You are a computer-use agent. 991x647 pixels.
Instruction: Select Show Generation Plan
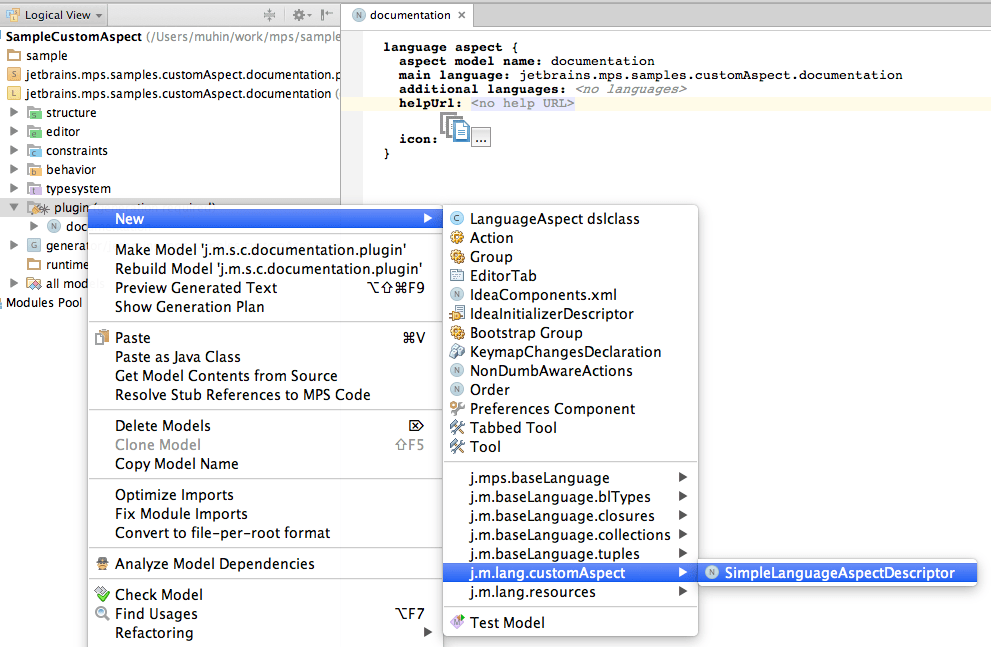pos(265,306)
